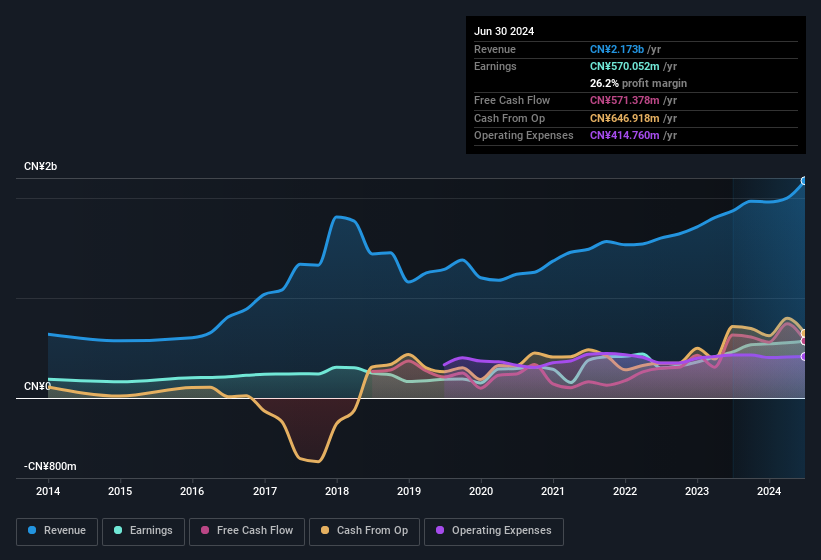Click the 2016 x-axis label
Screen dimensions: 821x560
192,491
